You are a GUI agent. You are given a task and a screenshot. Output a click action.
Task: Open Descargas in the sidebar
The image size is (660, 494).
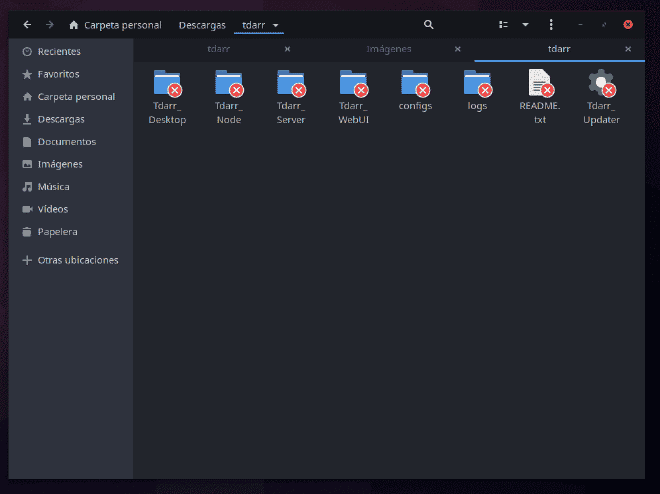click(x=71, y=119)
